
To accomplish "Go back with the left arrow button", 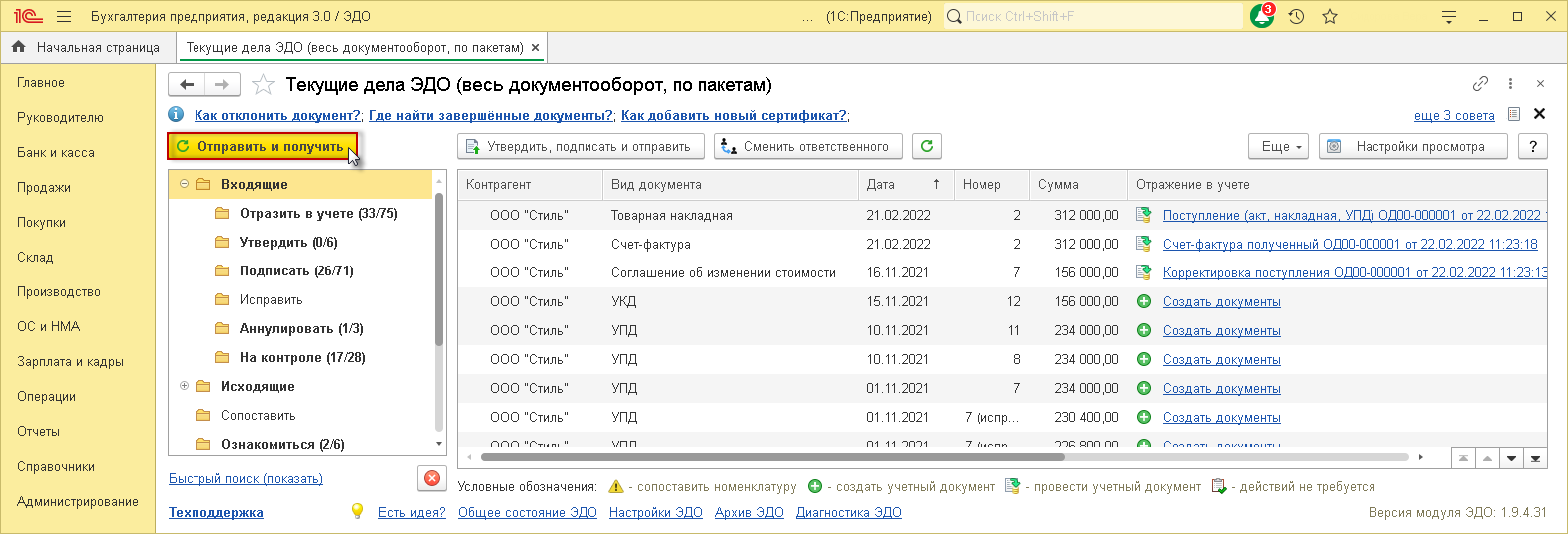I will (187, 85).
